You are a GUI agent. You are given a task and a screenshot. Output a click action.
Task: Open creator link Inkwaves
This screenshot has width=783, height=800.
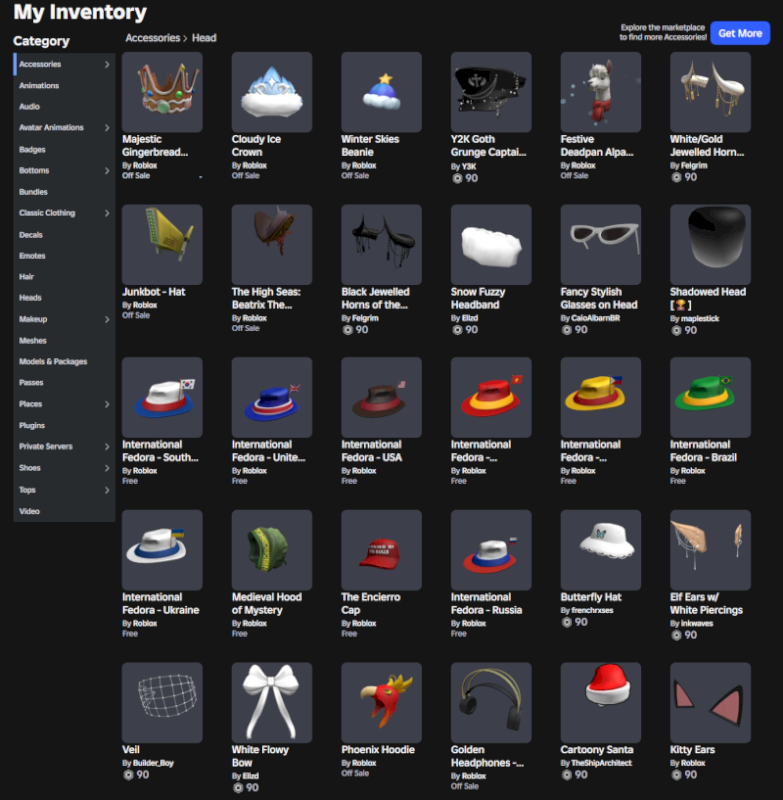(x=697, y=623)
